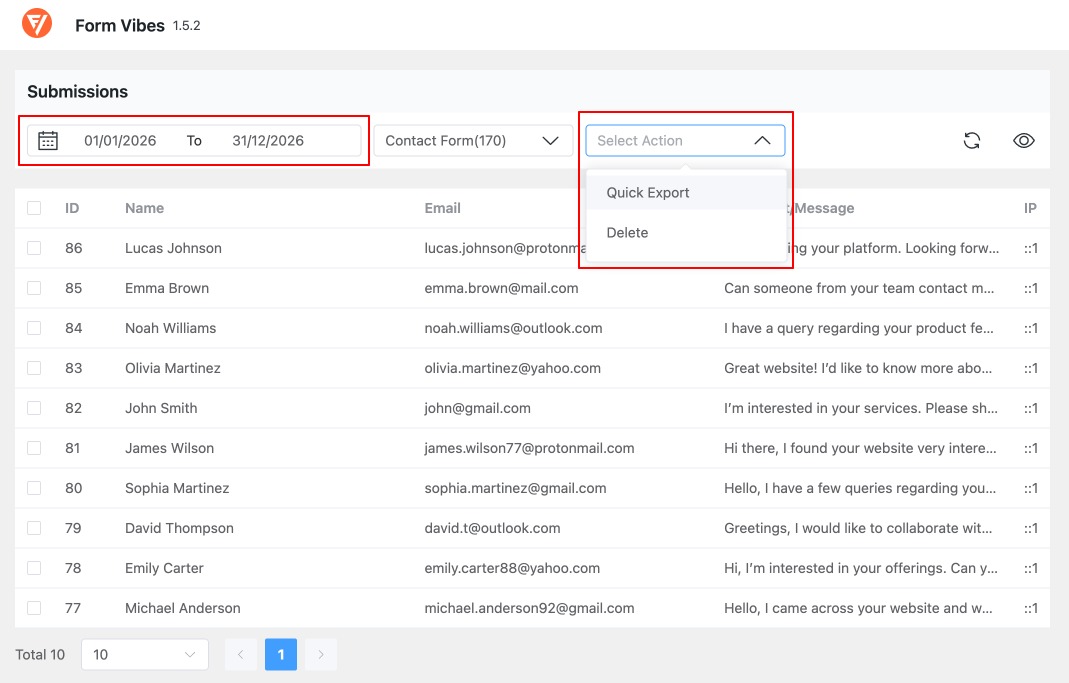1069x683 pixels.
Task: Check the checkbox for Emily Carter's submission
Action: 32,568
